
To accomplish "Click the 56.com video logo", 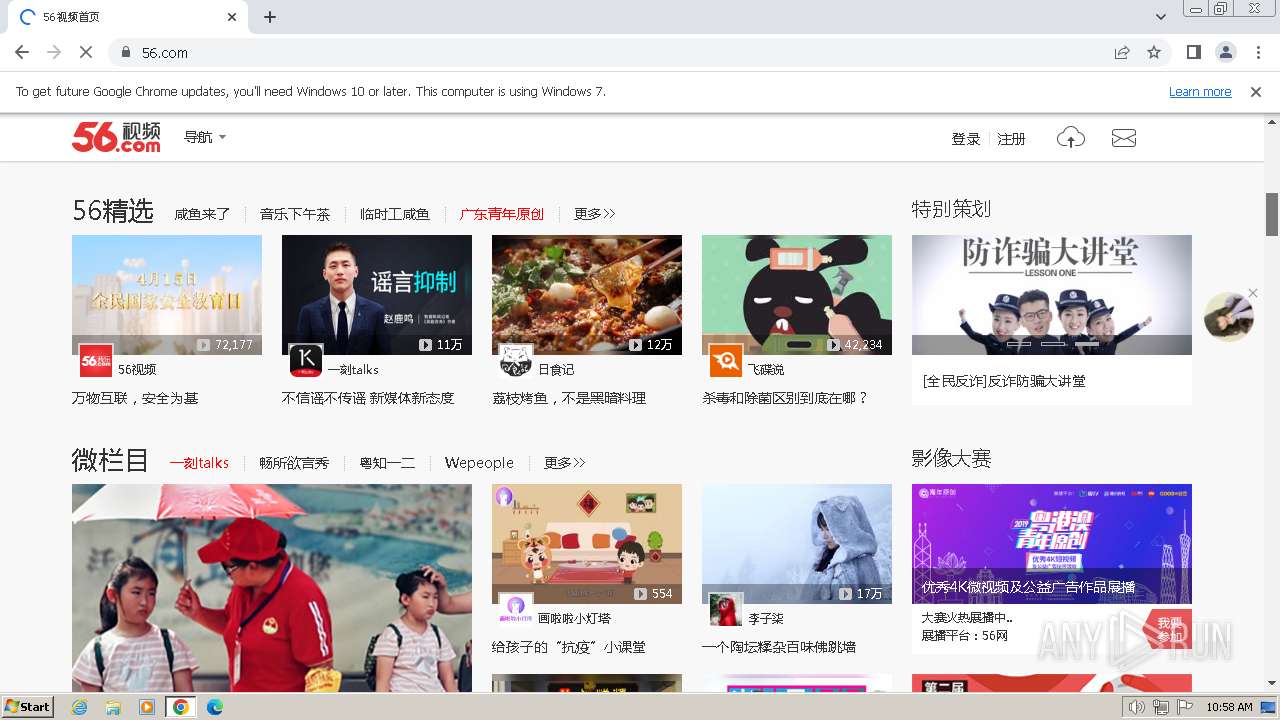I will click(x=116, y=137).
